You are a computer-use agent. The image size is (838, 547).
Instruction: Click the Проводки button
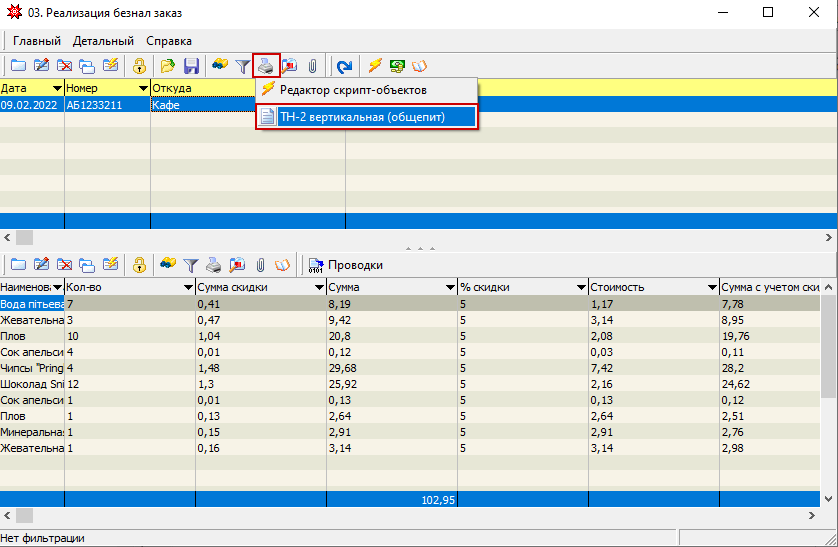click(x=346, y=265)
